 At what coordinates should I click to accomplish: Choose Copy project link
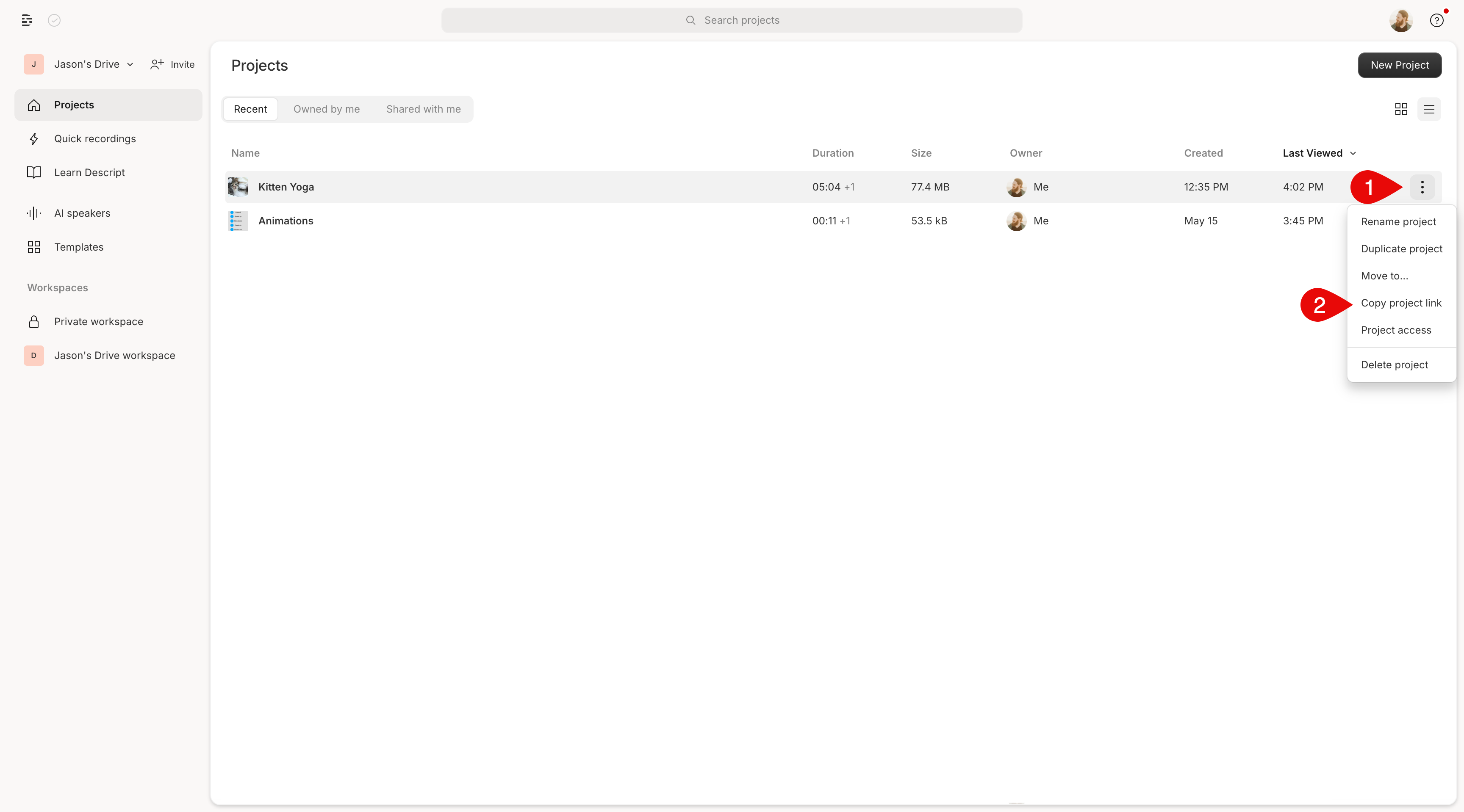1401,303
